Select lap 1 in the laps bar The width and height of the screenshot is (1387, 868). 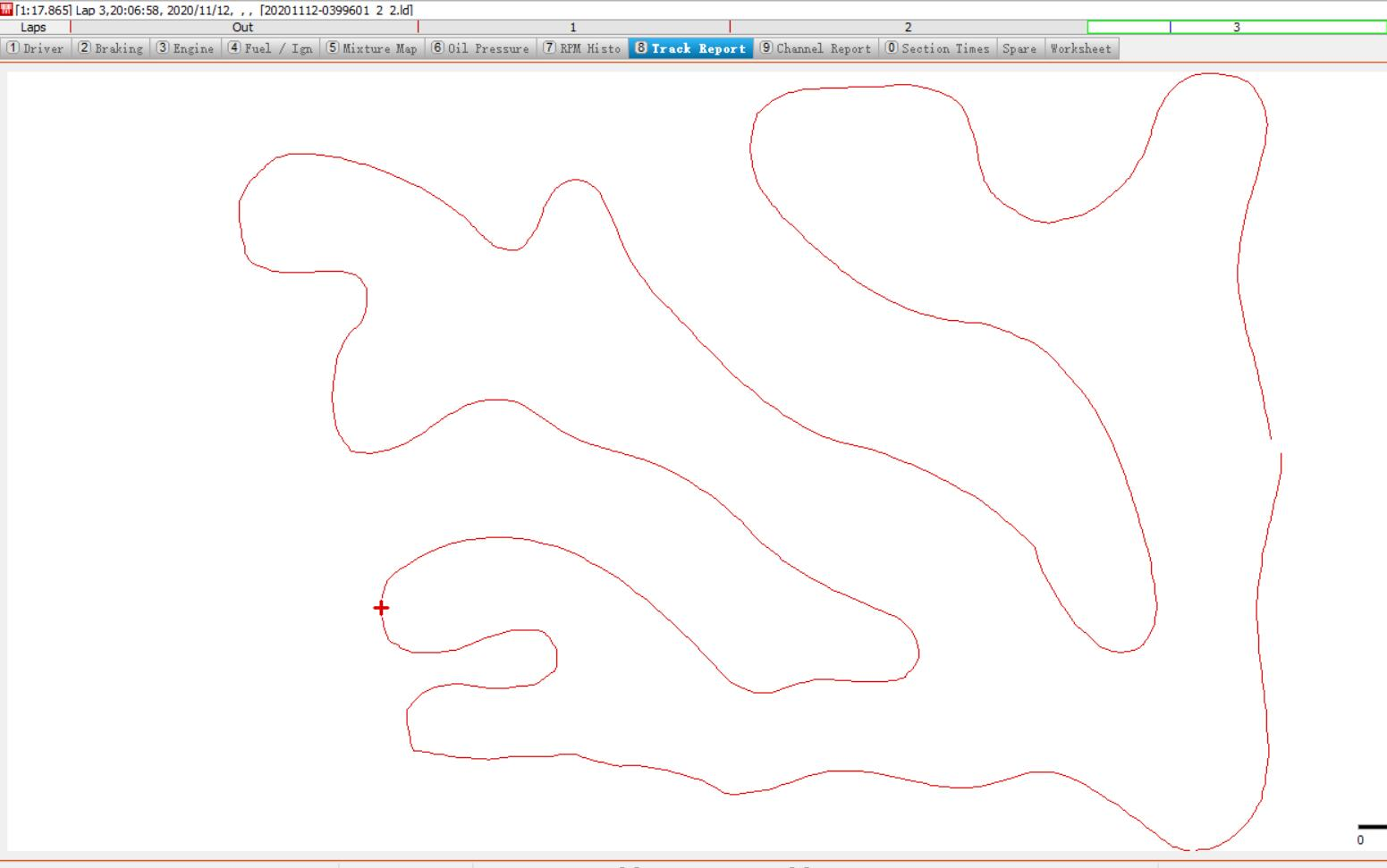click(573, 27)
